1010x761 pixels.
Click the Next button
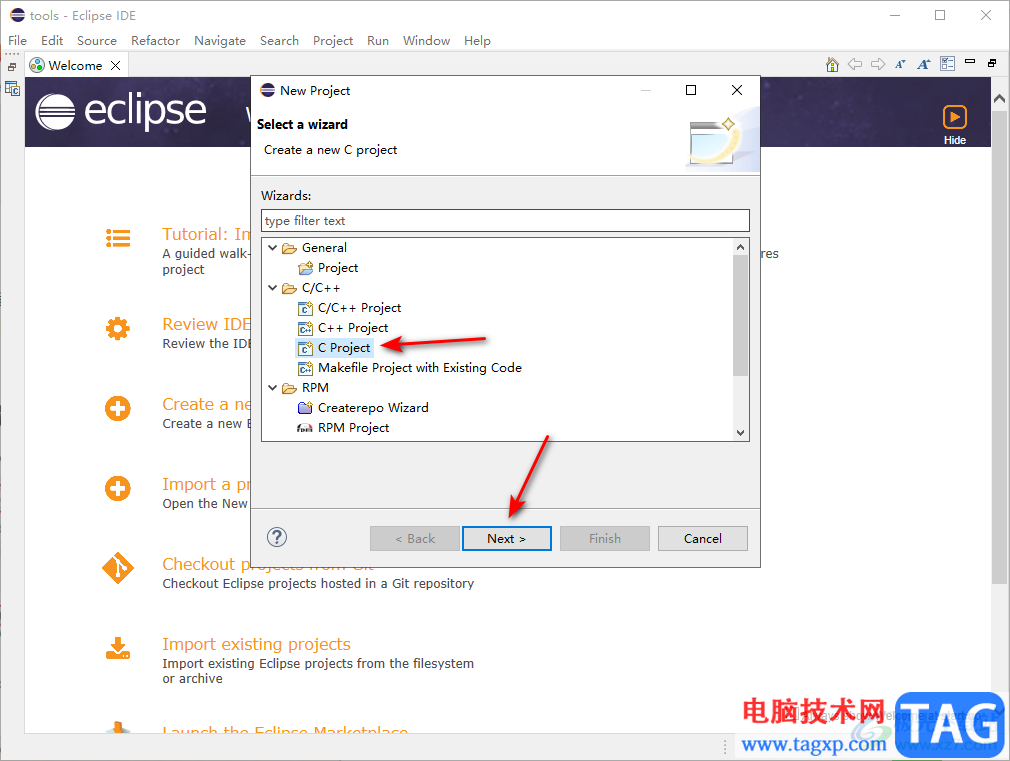[x=506, y=539]
